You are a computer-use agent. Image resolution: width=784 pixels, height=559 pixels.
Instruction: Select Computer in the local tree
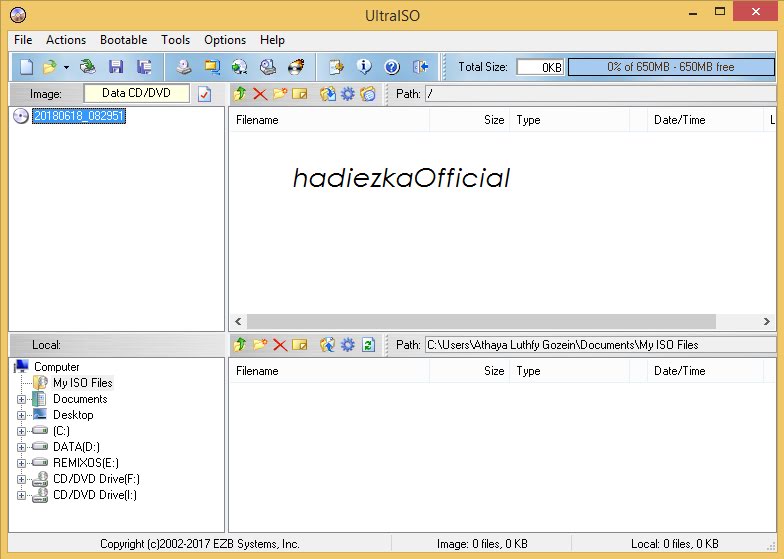tap(56, 367)
